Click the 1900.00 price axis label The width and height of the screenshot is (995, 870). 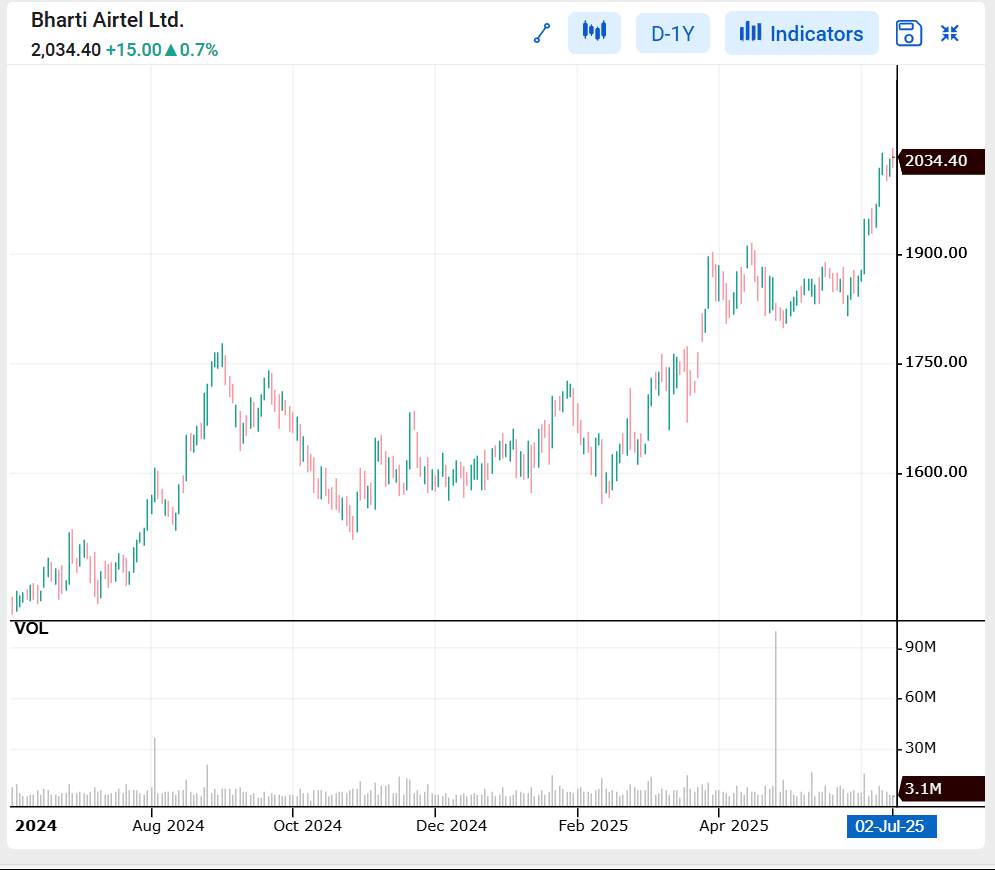tap(936, 253)
